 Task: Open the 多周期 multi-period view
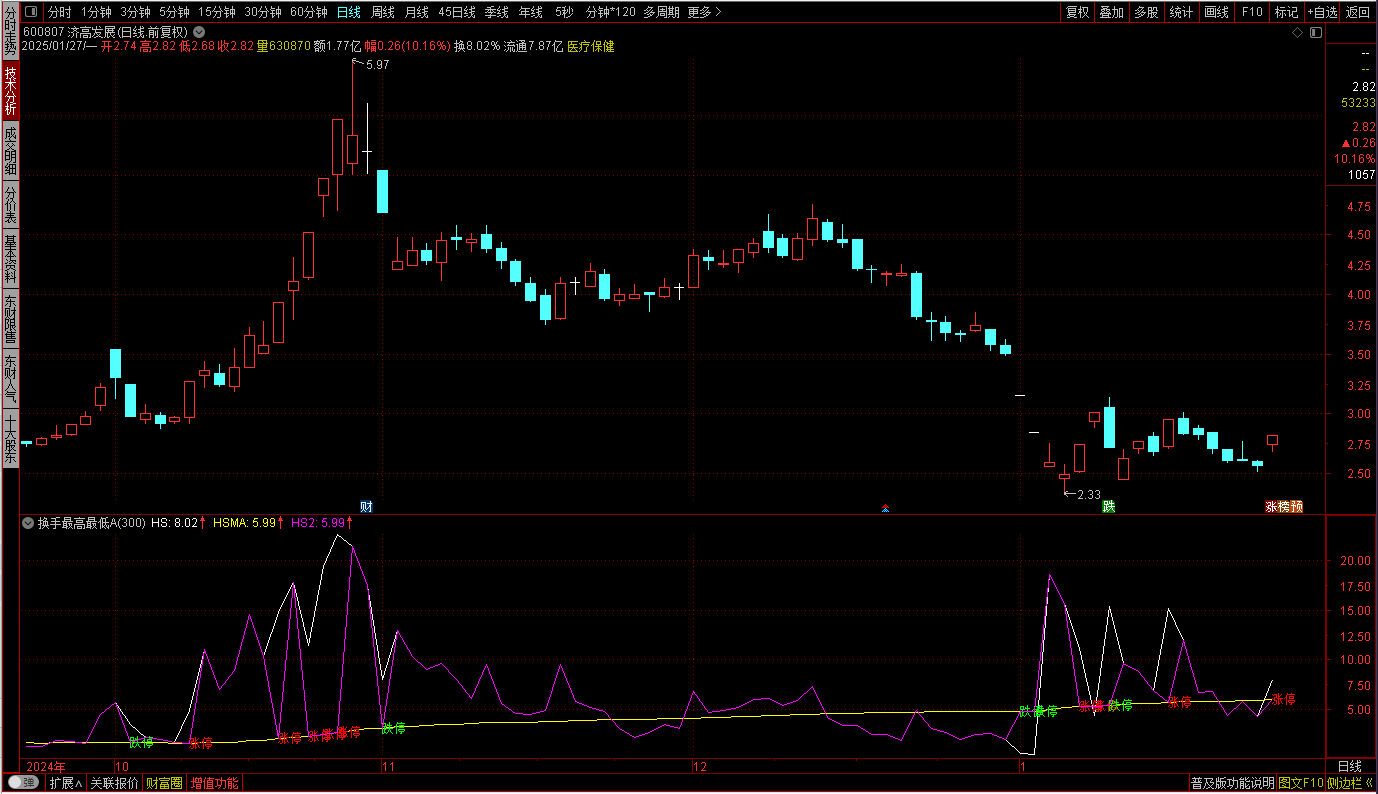[661, 12]
